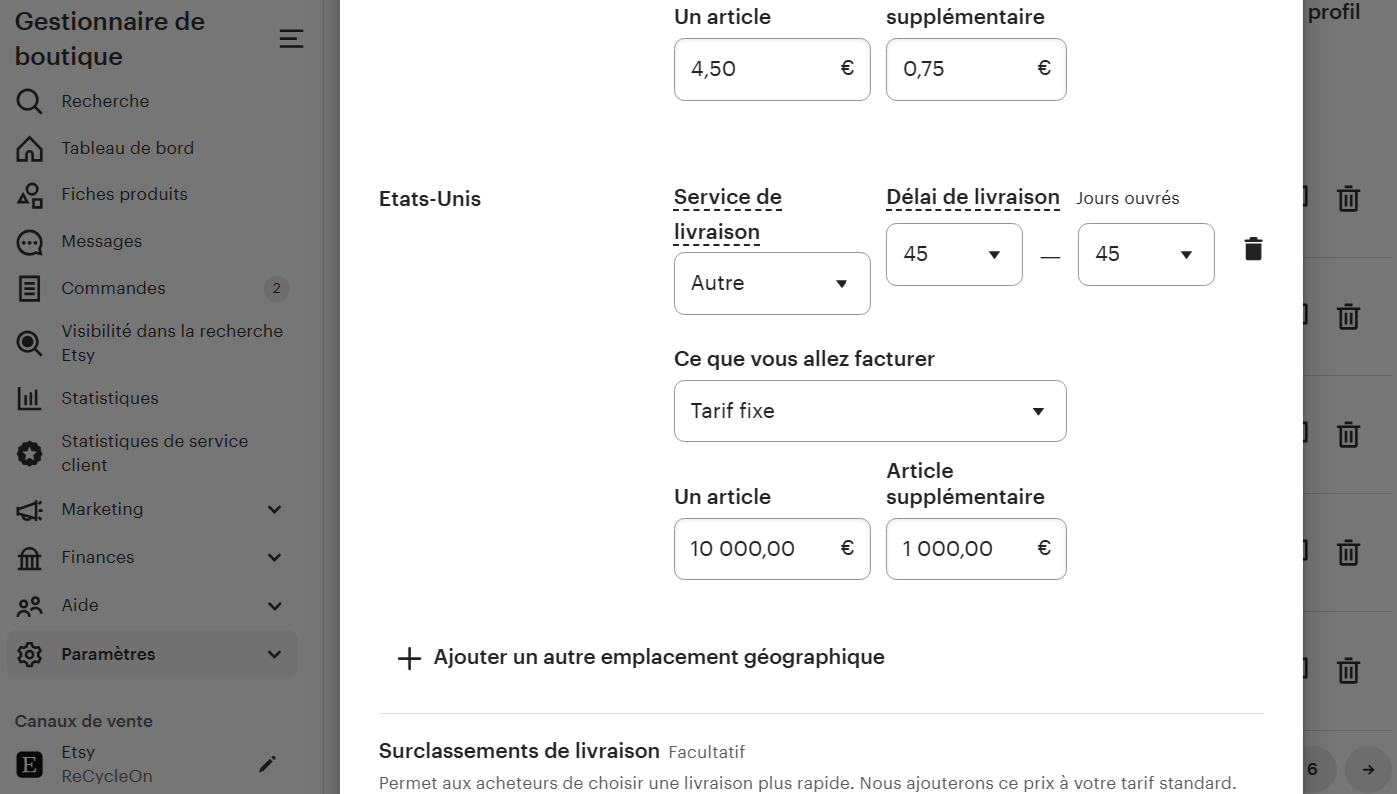Open Fiches produits from sidebar
This screenshot has width=1397, height=794.
pyautogui.click(x=124, y=195)
